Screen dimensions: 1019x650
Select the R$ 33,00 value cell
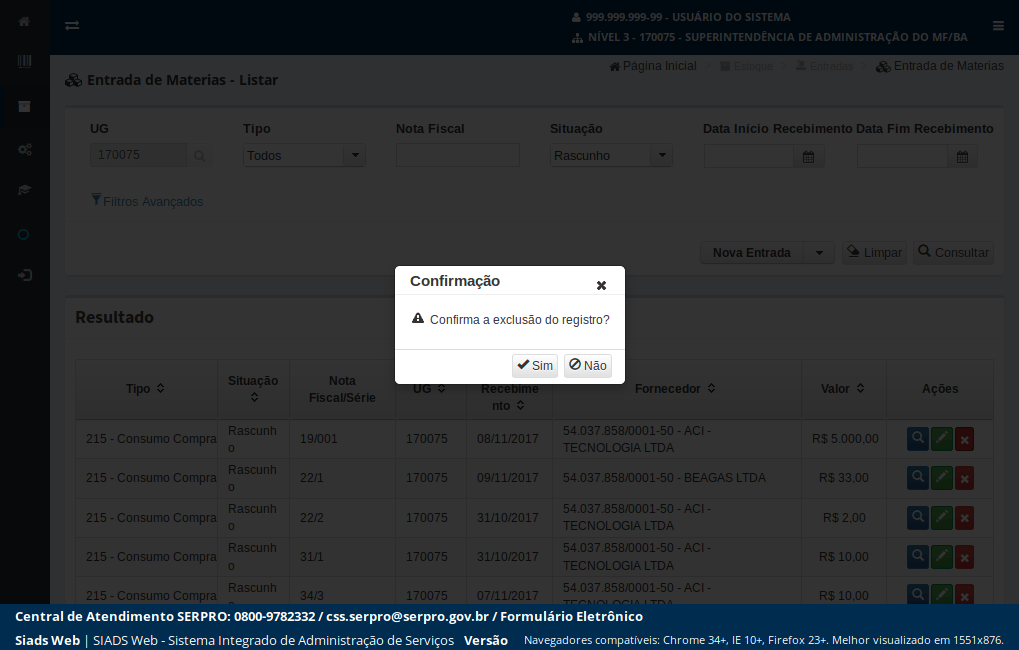point(844,478)
